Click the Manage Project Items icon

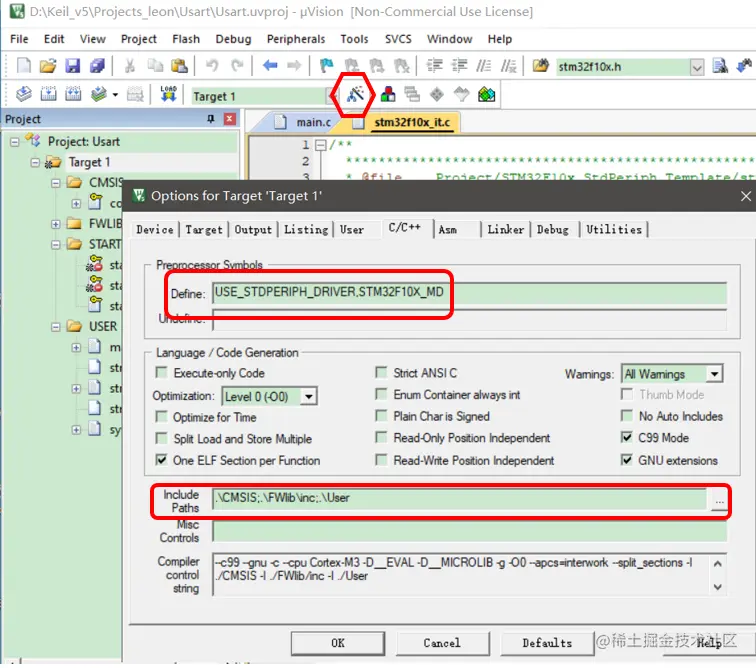click(x=388, y=94)
